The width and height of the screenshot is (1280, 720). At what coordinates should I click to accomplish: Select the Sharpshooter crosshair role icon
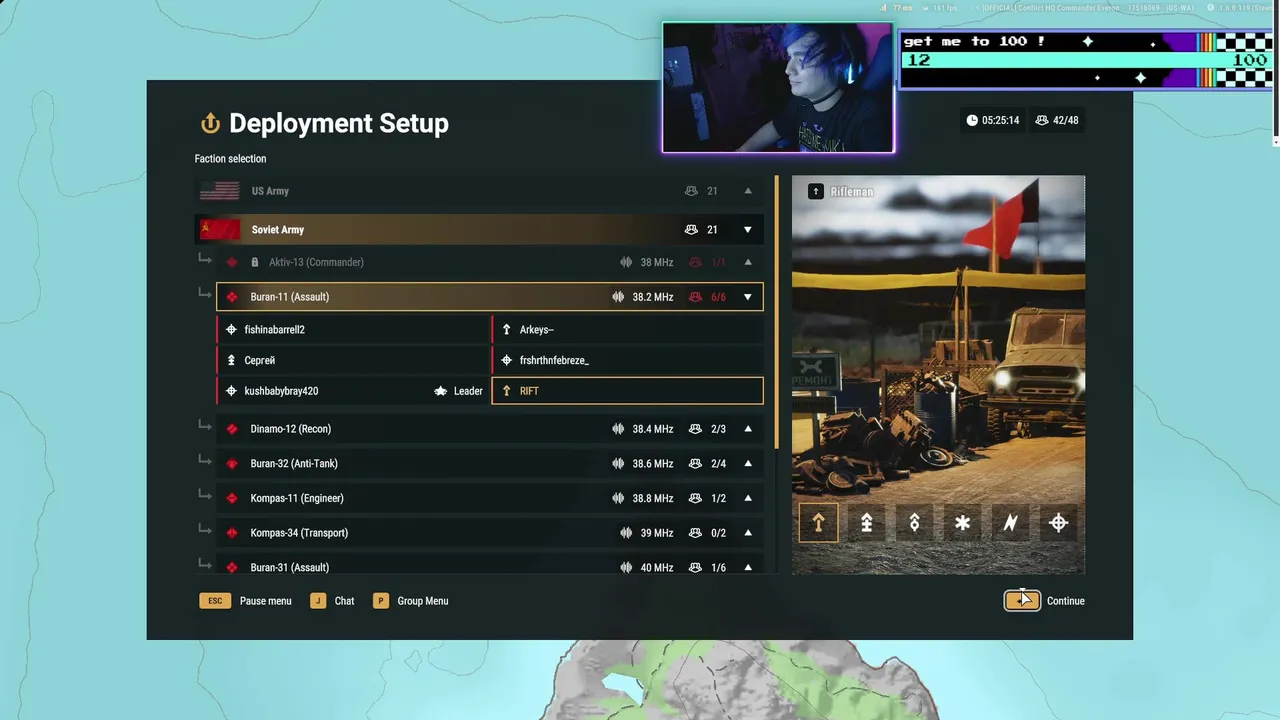click(x=1058, y=522)
